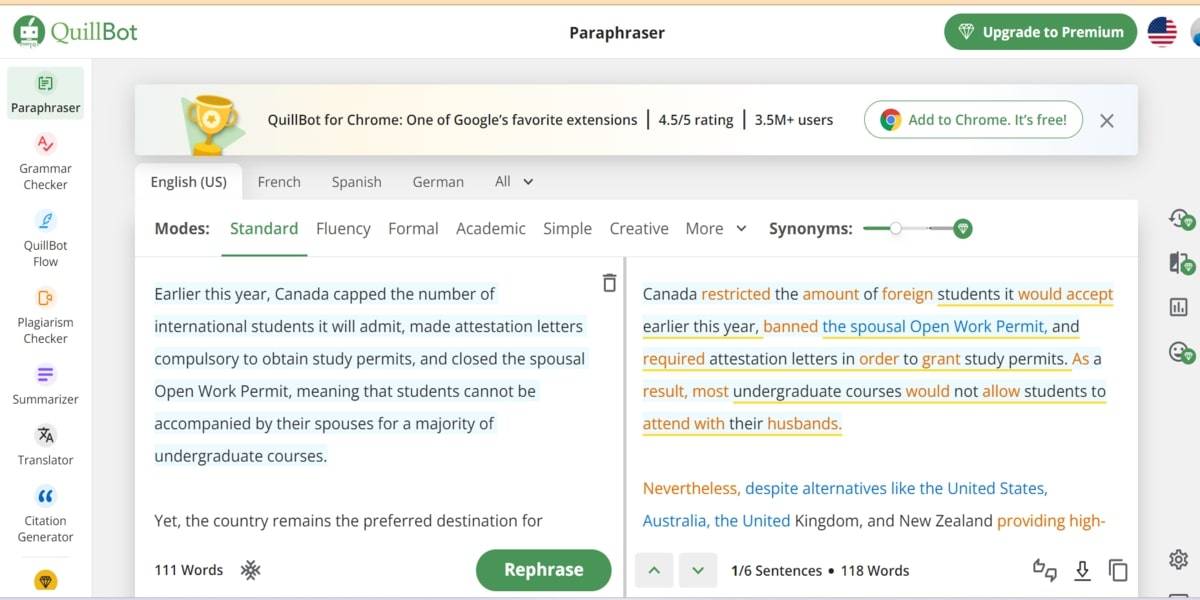The width and height of the screenshot is (1200, 600).
Task: Expand the More modes dropdown
Action: 716,228
